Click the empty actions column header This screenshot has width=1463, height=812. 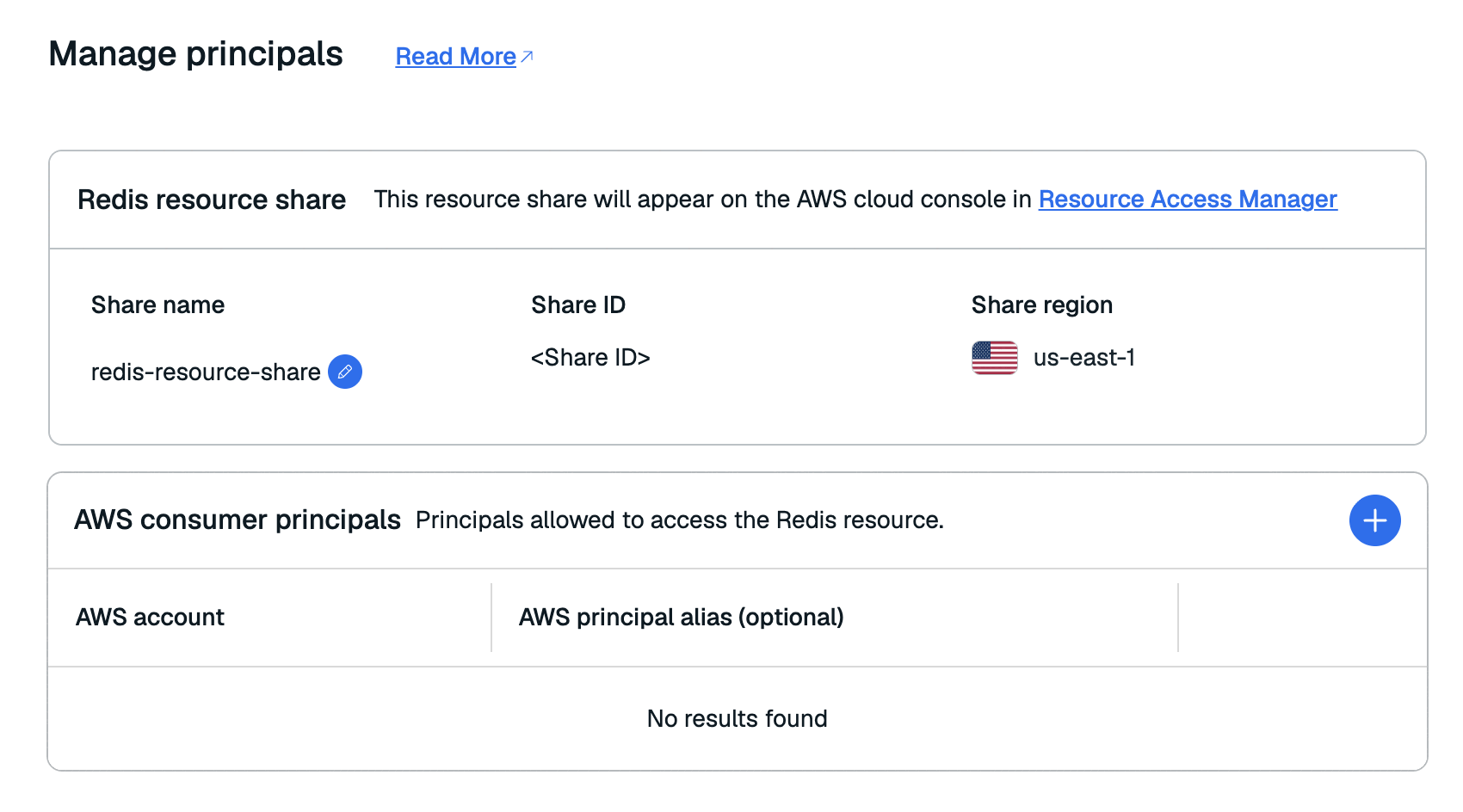tap(1302, 618)
